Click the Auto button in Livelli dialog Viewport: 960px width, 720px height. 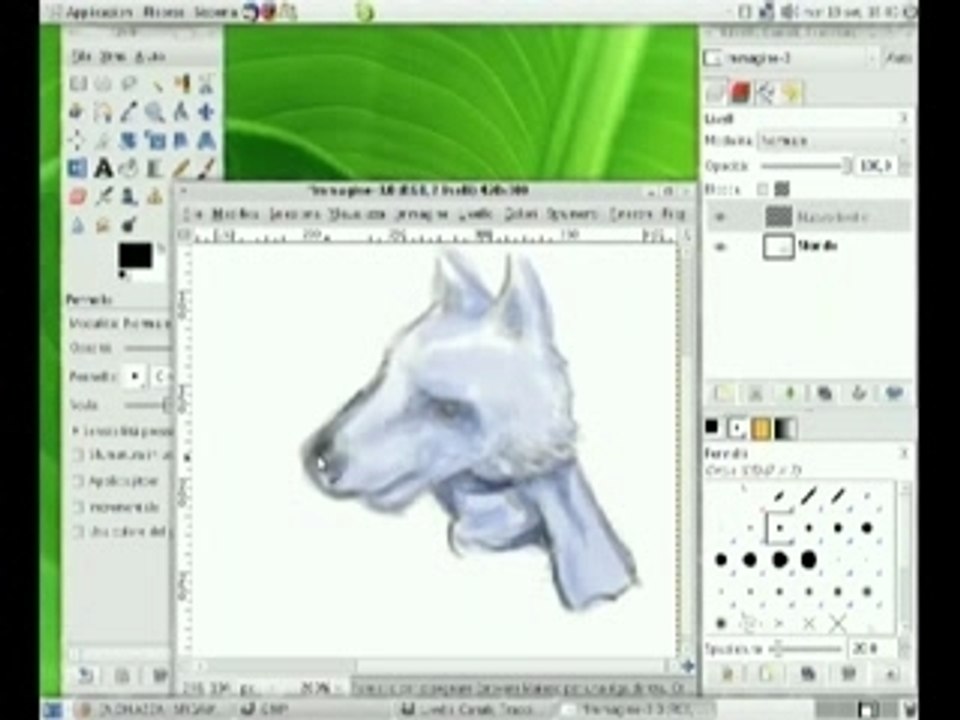(x=898, y=58)
